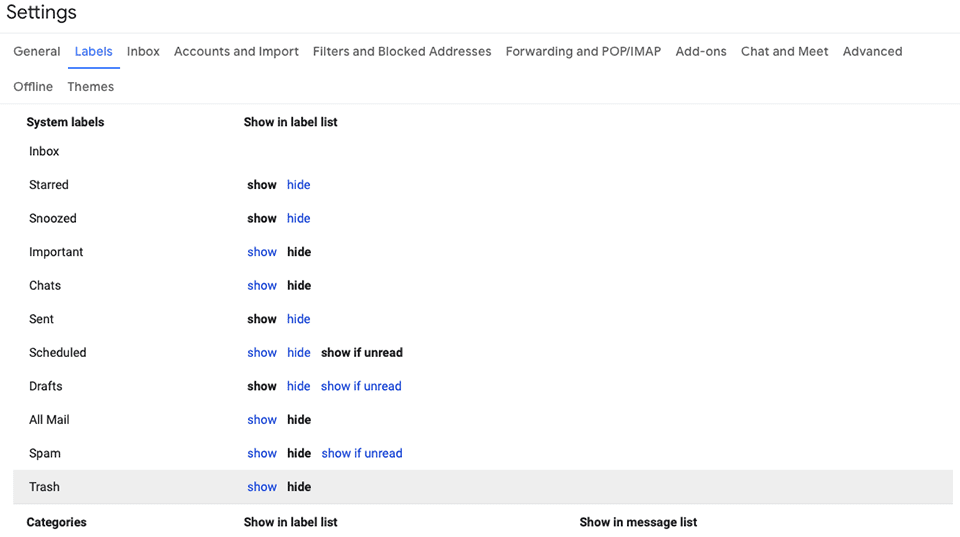Switch to the Advanced tab
Screen dimensions: 960x537
point(872,52)
